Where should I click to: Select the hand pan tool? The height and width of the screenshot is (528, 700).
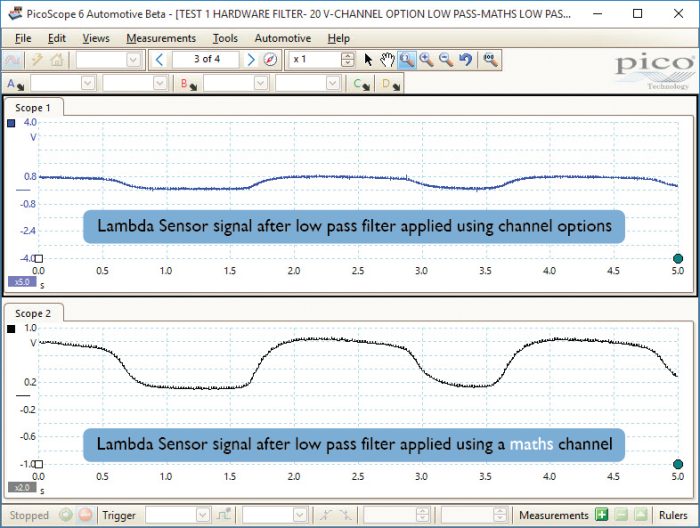point(387,59)
